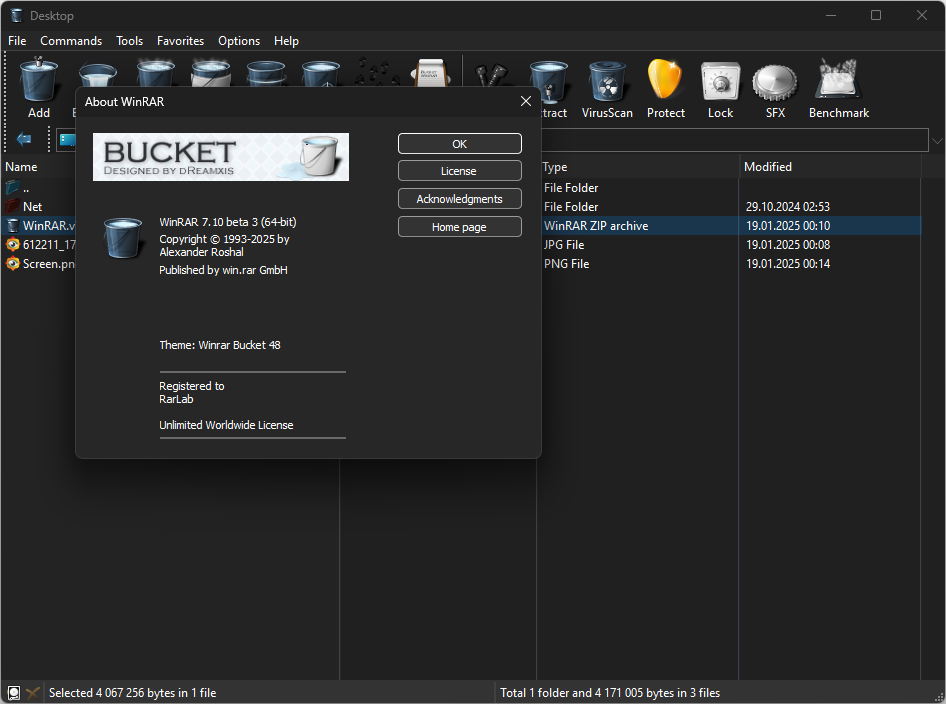Click the notepad toolbar icon before the separator
The height and width of the screenshot is (704, 946).
(430, 72)
